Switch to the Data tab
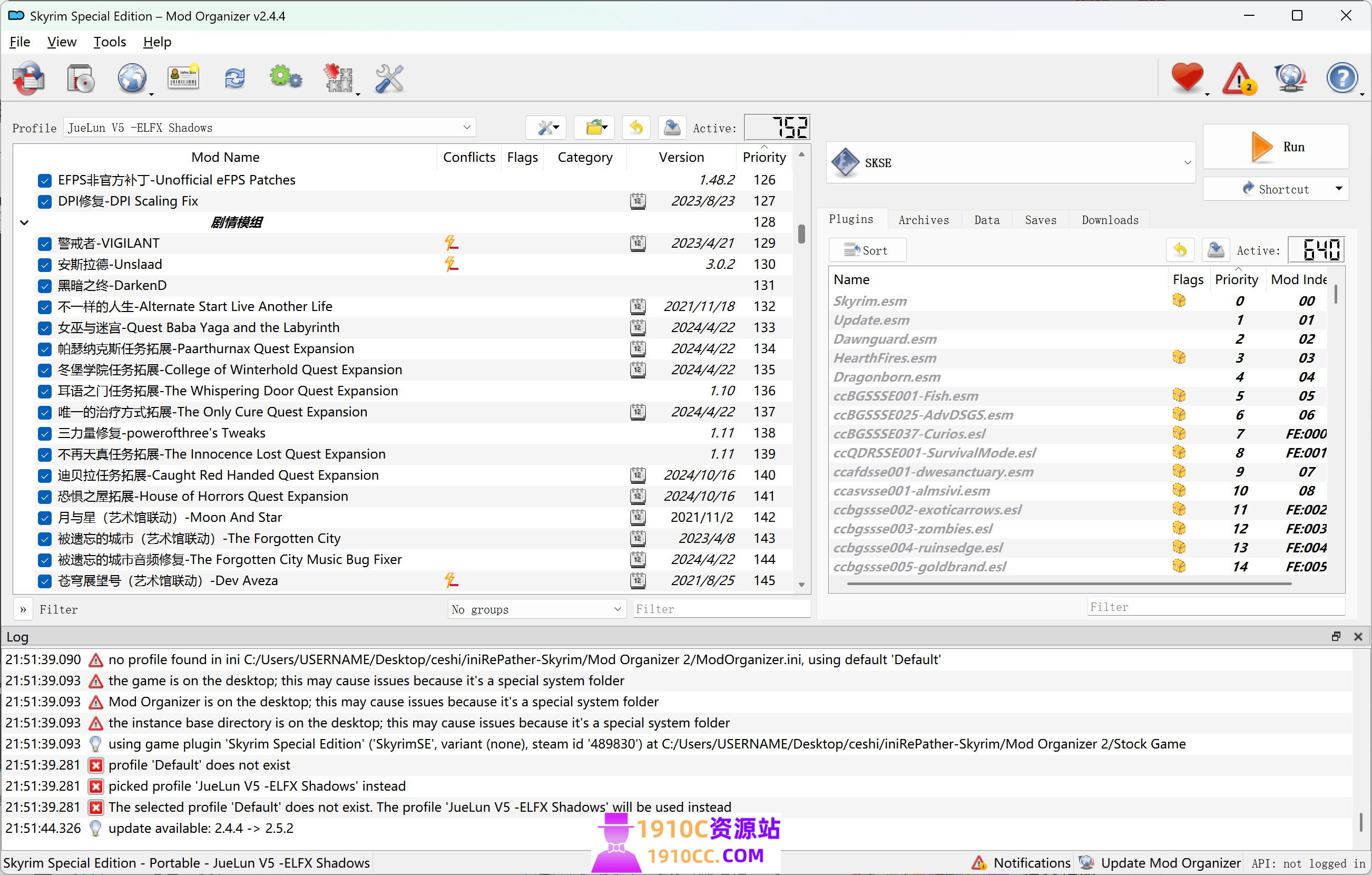 click(x=987, y=220)
